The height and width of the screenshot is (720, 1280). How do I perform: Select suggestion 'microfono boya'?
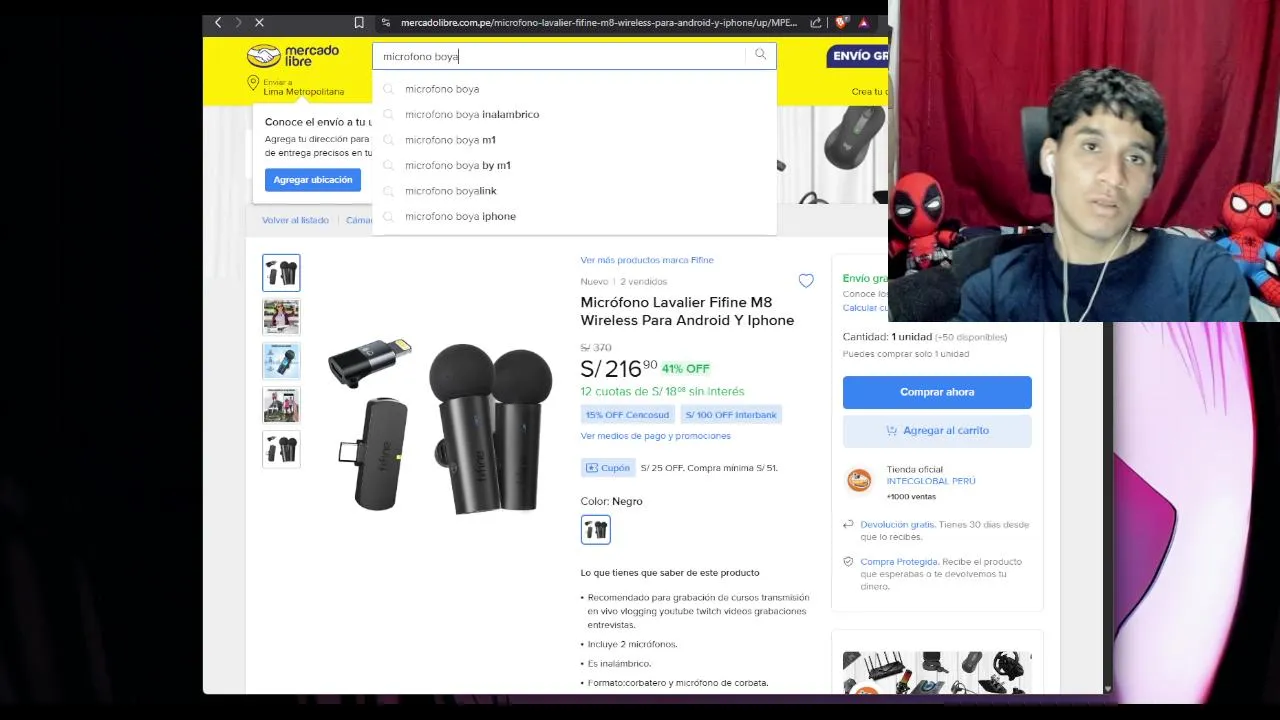(x=574, y=89)
